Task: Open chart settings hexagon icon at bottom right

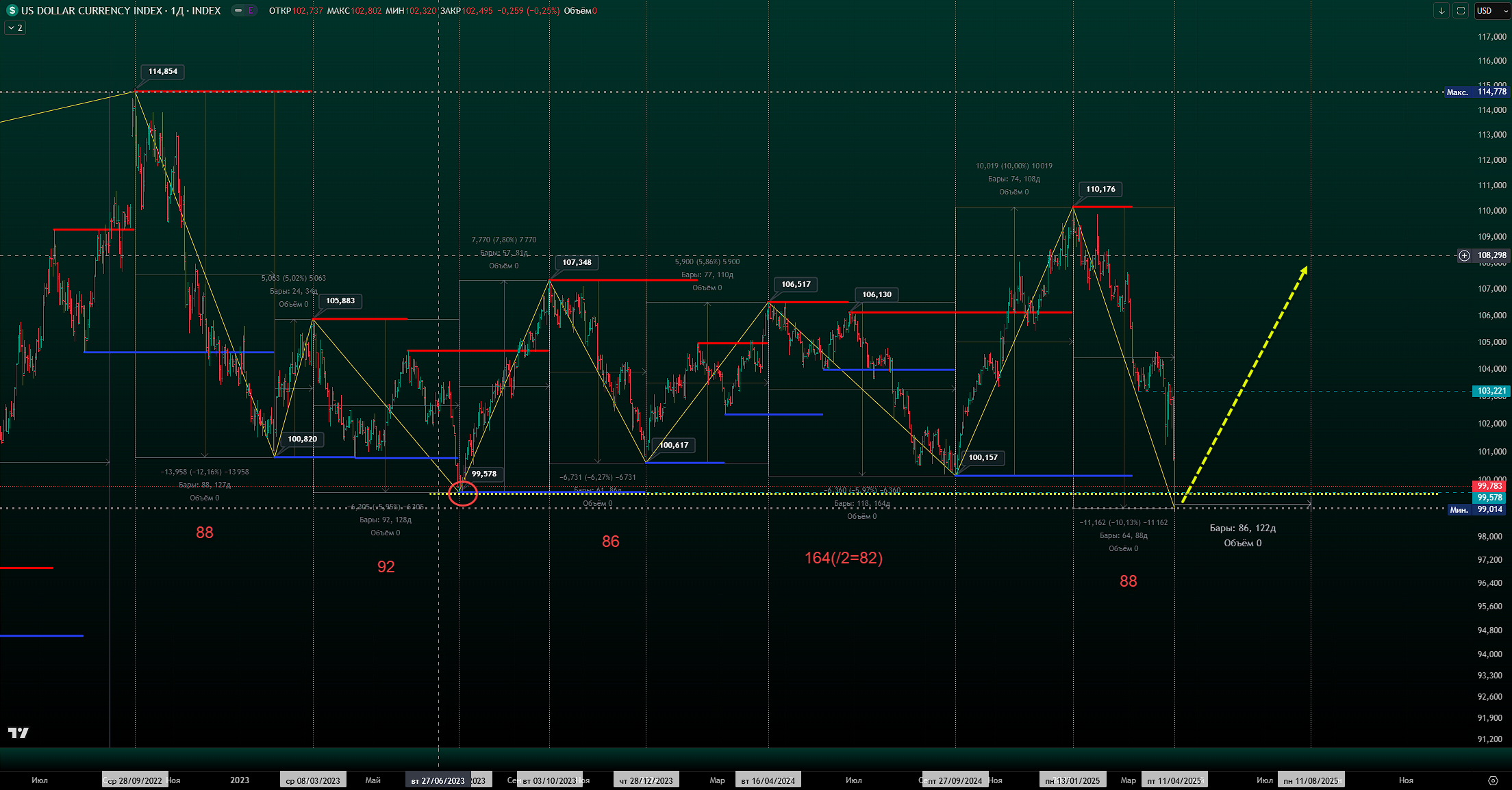Action: (1494, 780)
